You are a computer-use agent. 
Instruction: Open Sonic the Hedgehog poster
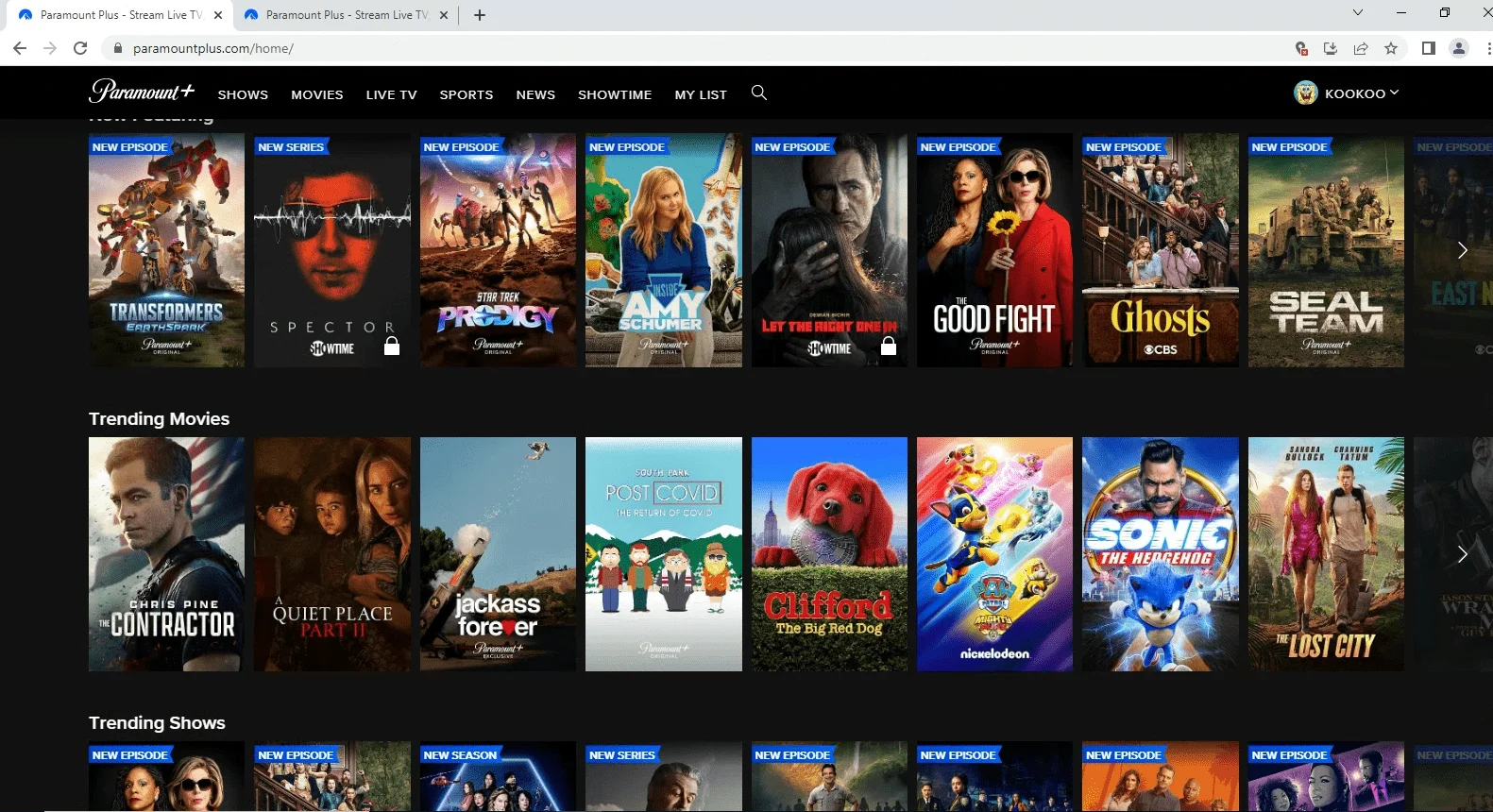pos(1161,554)
